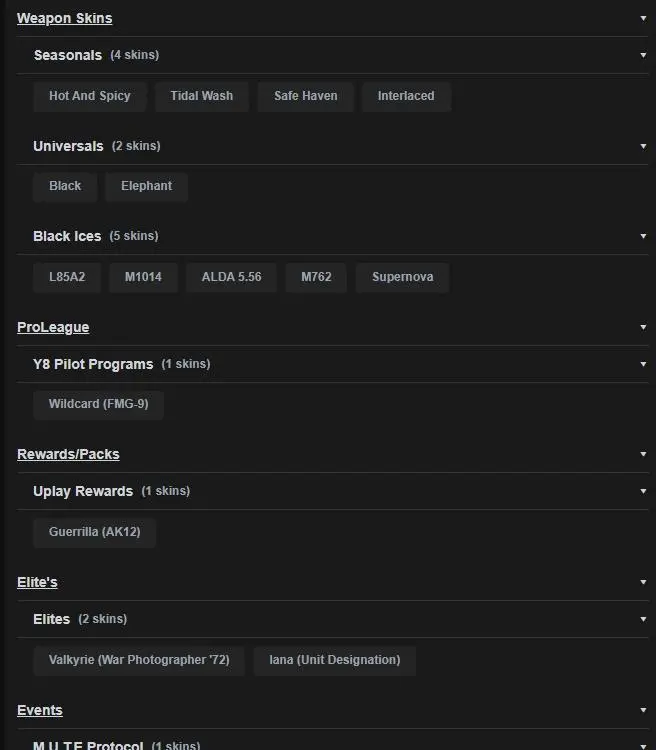
Task: Collapse the Black Ices group arrow
Action: coord(643,236)
